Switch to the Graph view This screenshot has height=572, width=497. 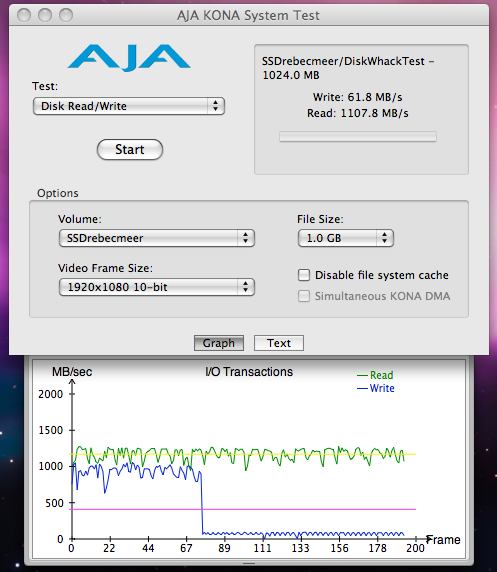pyautogui.click(x=219, y=343)
